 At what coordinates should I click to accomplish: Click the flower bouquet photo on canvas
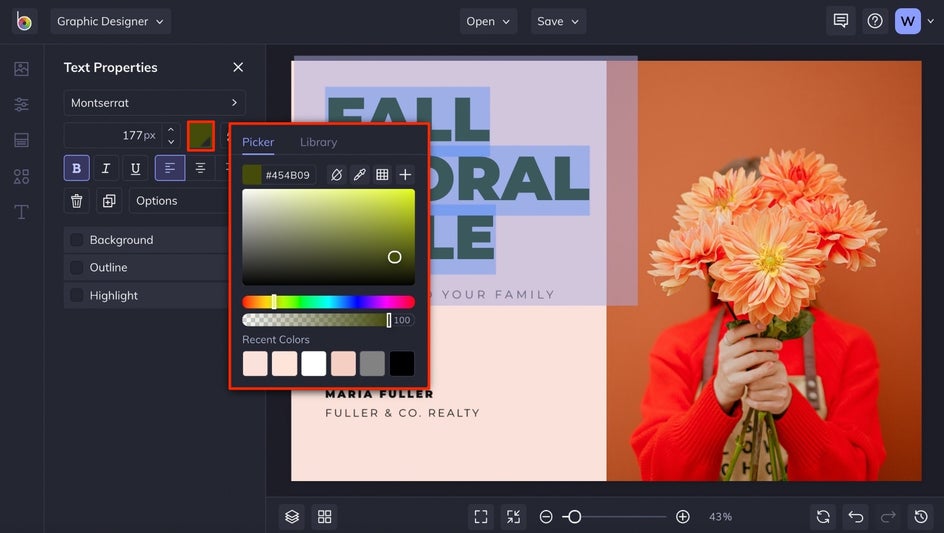[x=764, y=271]
